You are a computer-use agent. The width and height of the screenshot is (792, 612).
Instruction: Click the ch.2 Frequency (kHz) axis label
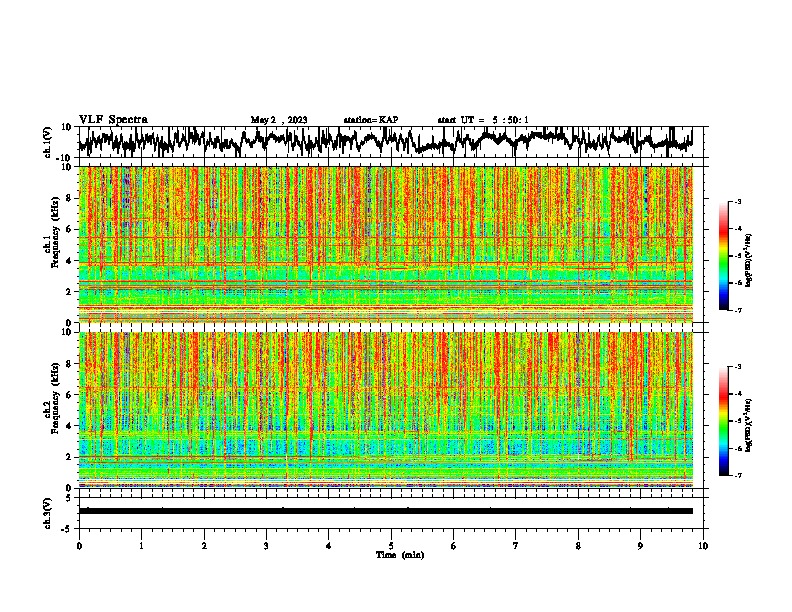click(52, 397)
